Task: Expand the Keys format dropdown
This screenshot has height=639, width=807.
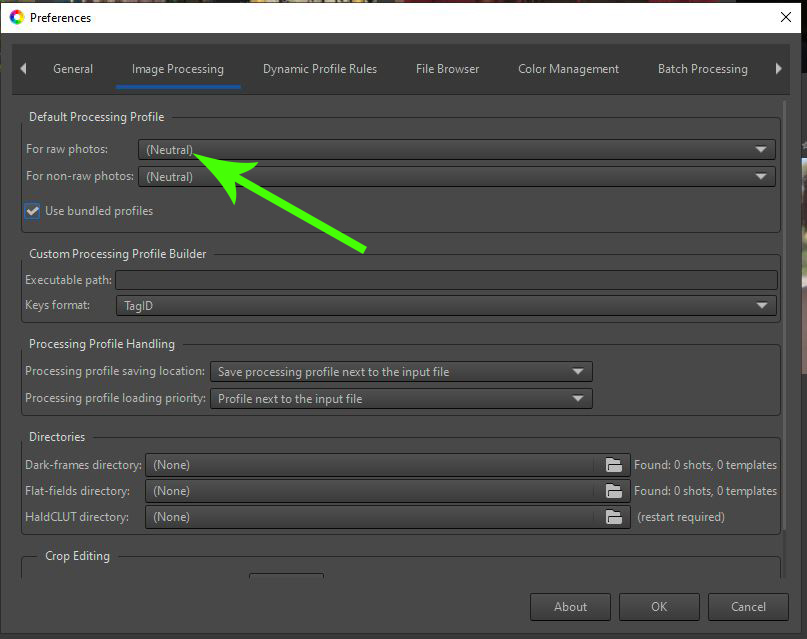Action: click(x=446, y=306)
